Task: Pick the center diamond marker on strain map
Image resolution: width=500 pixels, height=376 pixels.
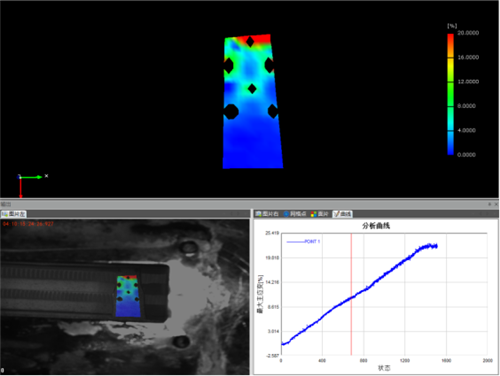Action: pyautogui.click(x=252, y=89)
